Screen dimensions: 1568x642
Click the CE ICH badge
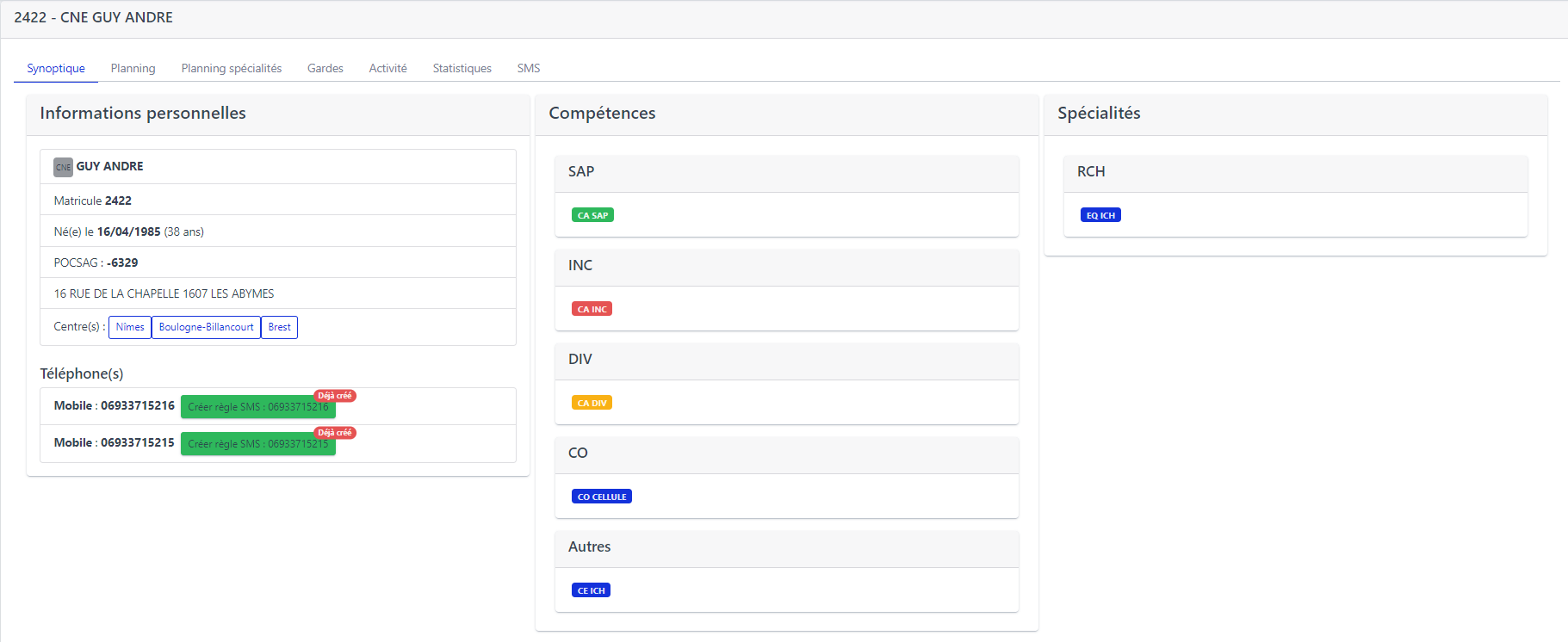(x=591, y=590)
